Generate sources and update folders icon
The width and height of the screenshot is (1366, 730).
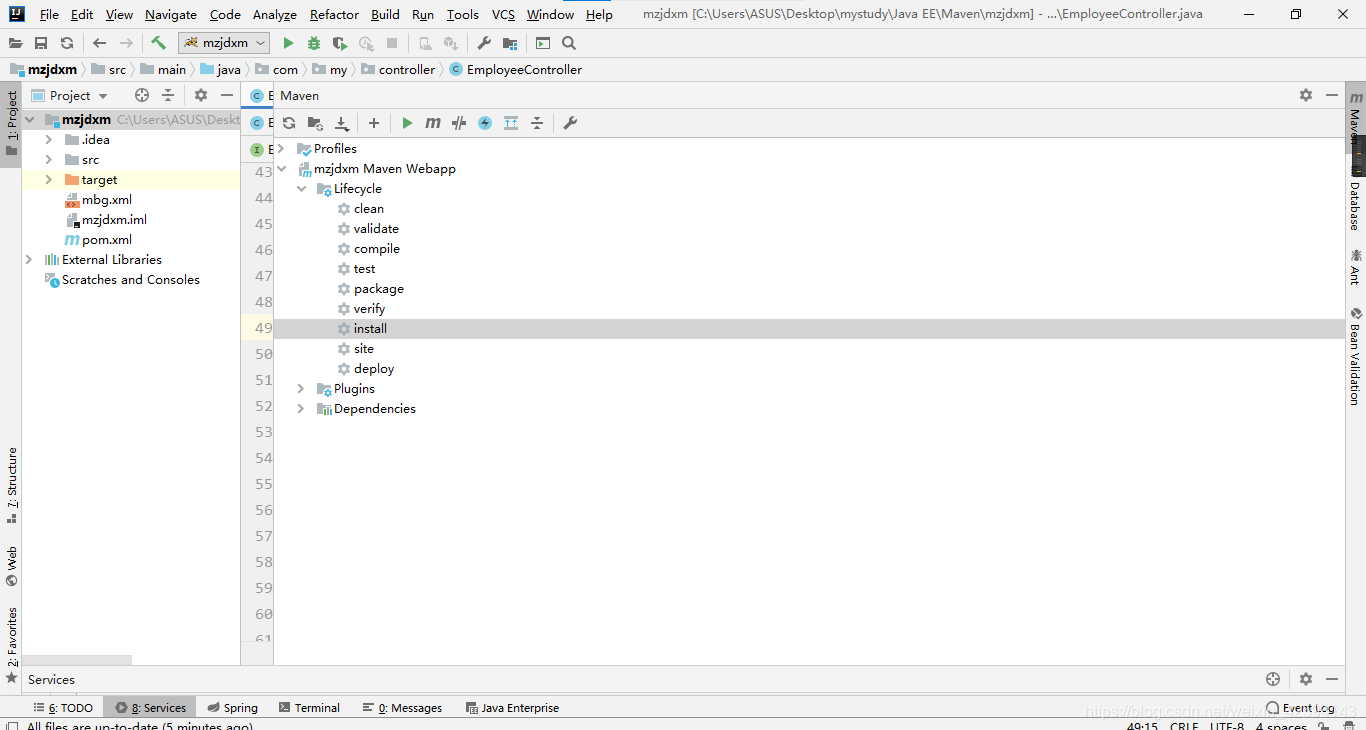click(315, 123)
